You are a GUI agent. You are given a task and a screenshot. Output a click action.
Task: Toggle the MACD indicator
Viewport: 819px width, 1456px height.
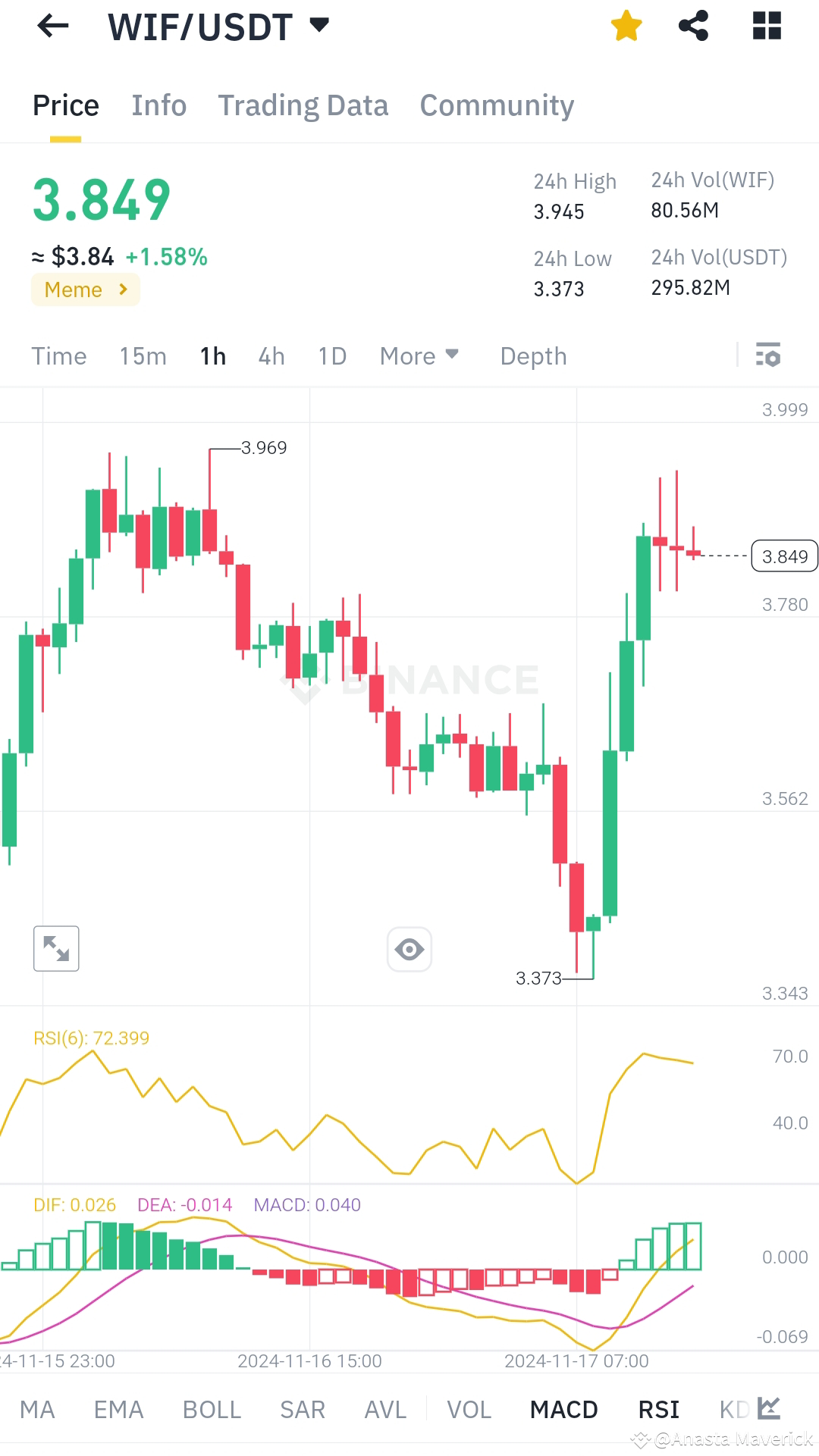564,1408
